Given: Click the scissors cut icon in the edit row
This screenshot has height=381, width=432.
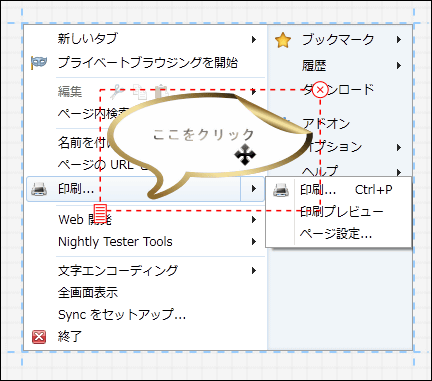Looking at the screenshot, I should click(x=116, y=92).
